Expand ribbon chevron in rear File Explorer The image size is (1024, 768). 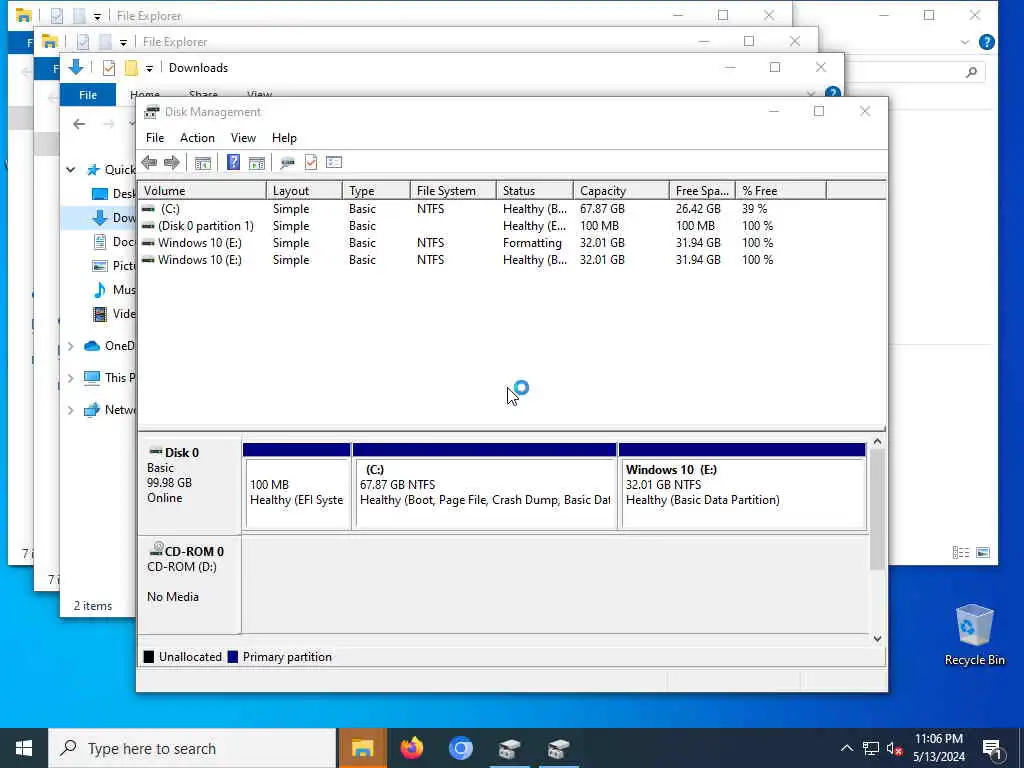965,42
